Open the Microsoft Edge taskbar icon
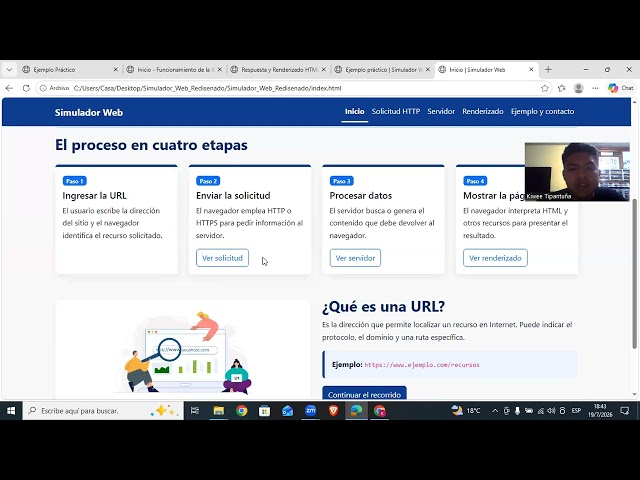This screenshot has width=640, height=480. pos(356,411)
